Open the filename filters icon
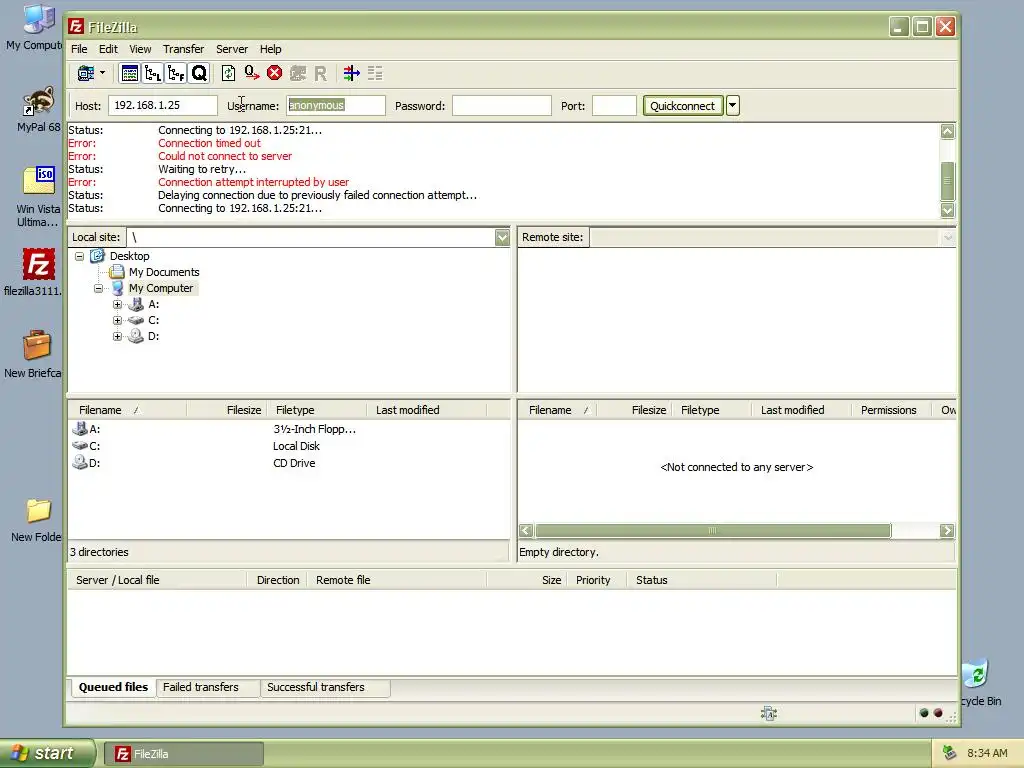This screenshot has height=768, width=1024. pyautogui.click(x=351, y=73)
